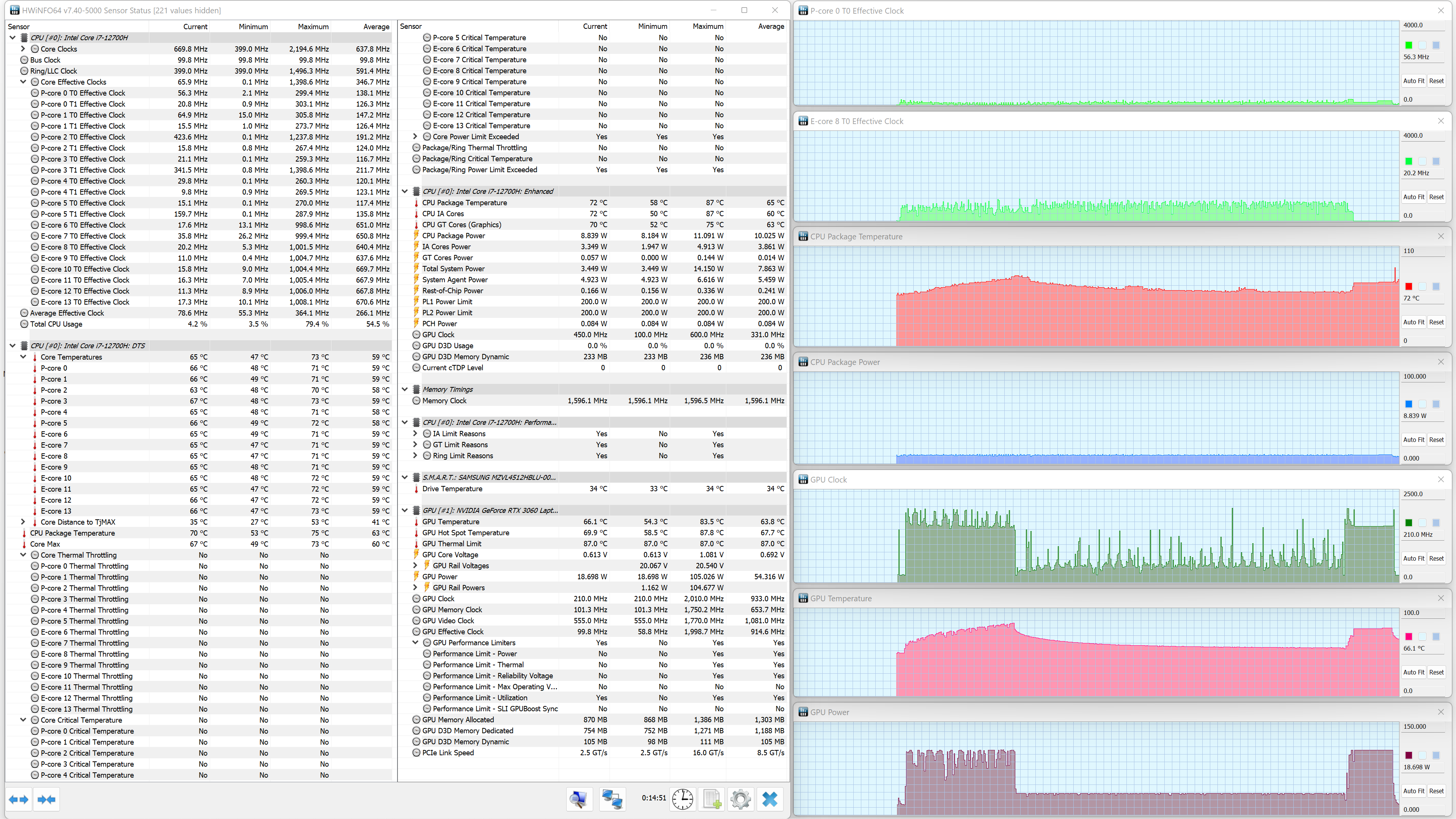This screenshot has width=1456, height=819.
Task: Close sensors with the blue X icon
Action: pos(770,799)
